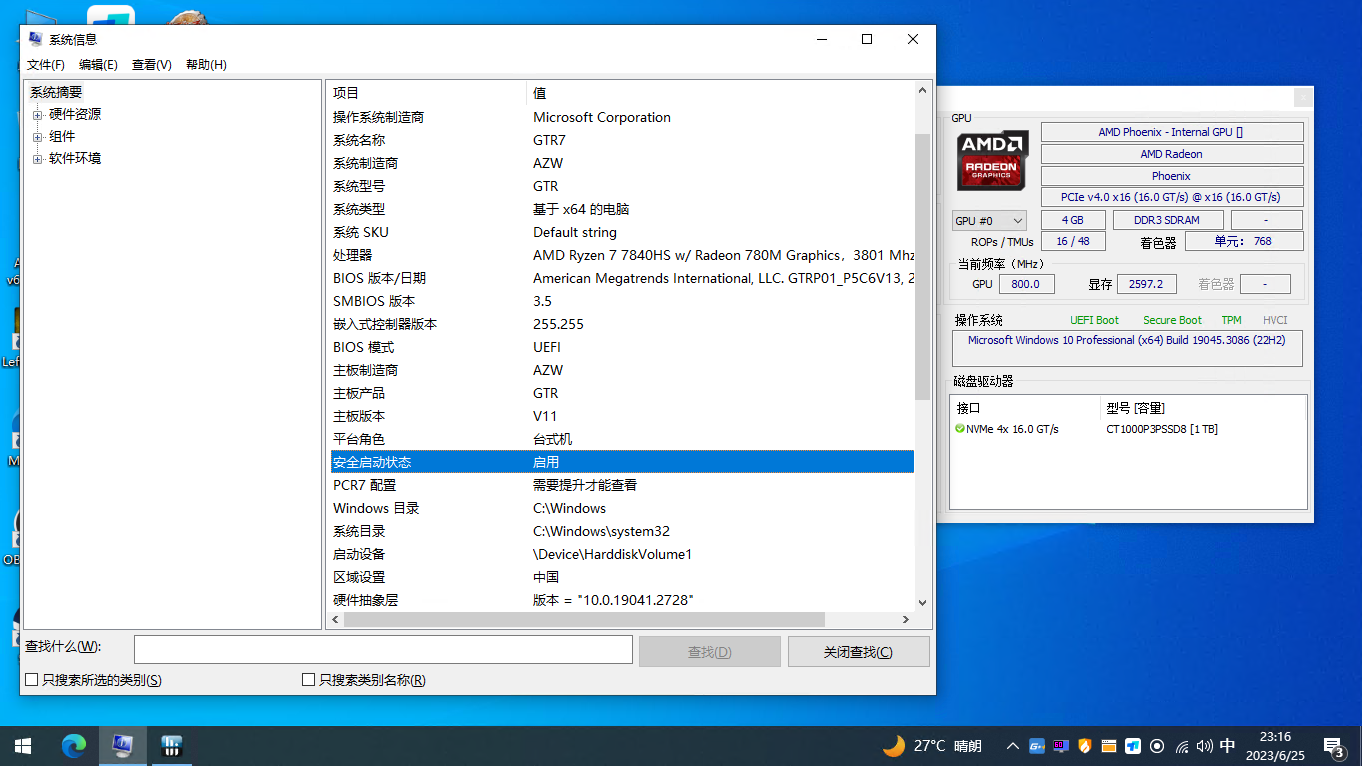Expand the 硬件资源 tree node

point(38,115)
